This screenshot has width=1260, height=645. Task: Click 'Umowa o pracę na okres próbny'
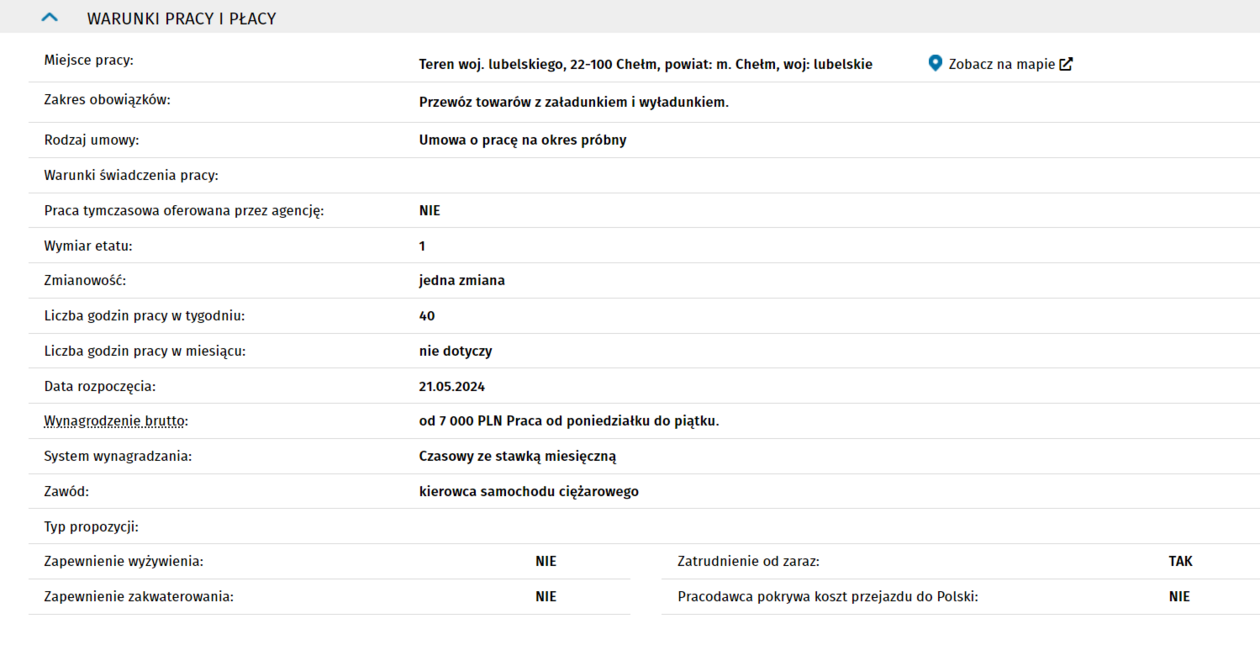point(522,140)
